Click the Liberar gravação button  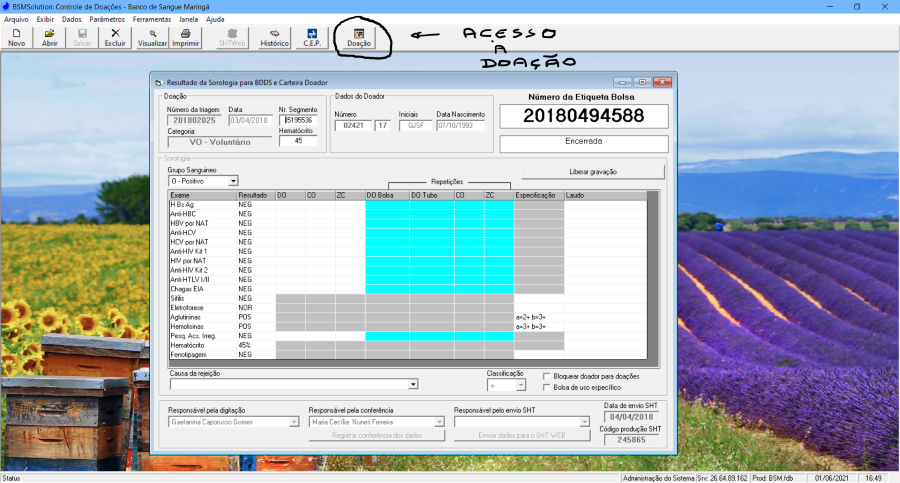(x=593, y=171)
